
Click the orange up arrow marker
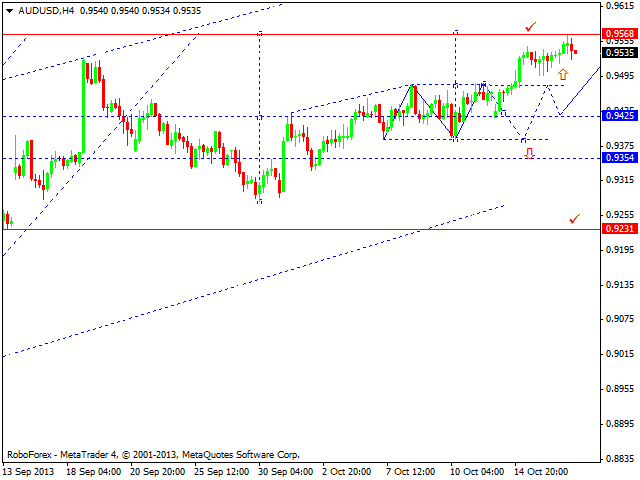[x=563, y=74]
